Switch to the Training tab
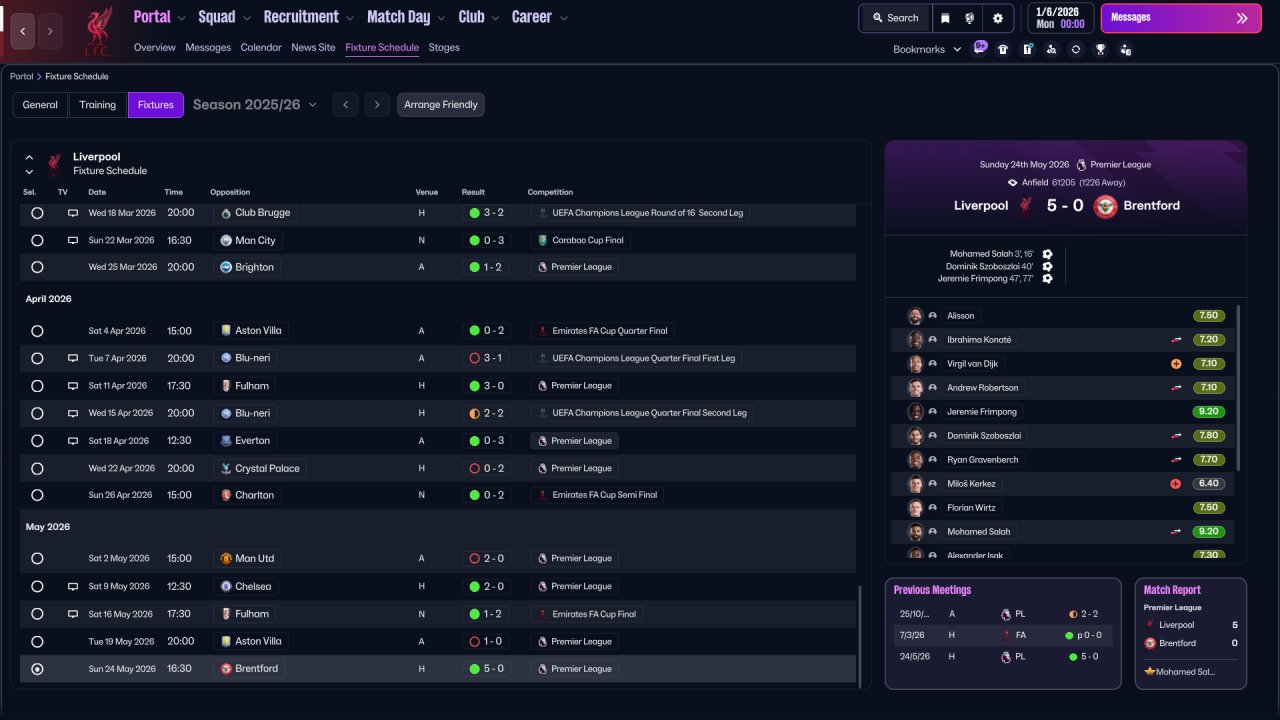 pyautogui.click(x=98, y=105)
